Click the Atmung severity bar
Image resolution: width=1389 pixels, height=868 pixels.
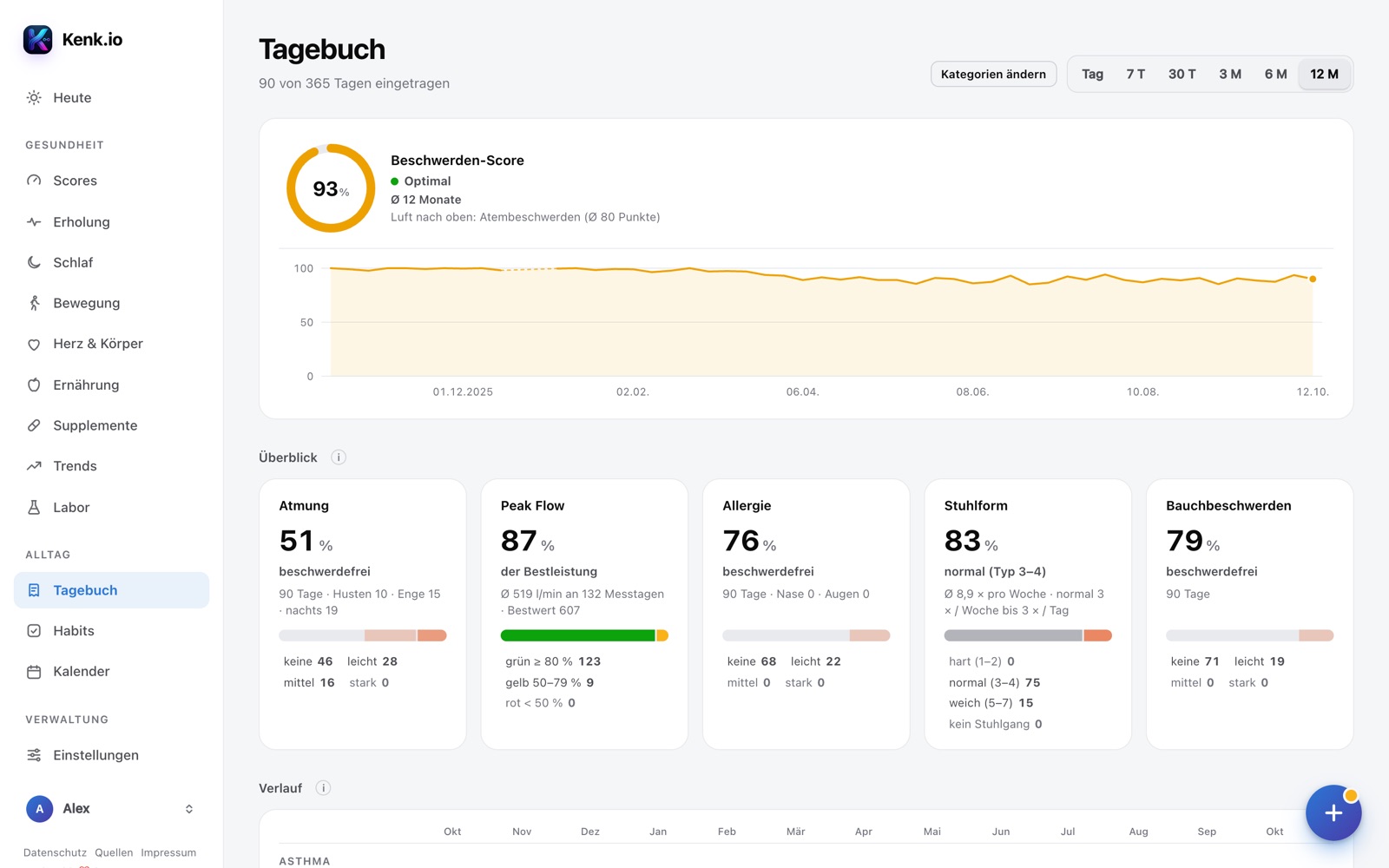pos(363,635)
